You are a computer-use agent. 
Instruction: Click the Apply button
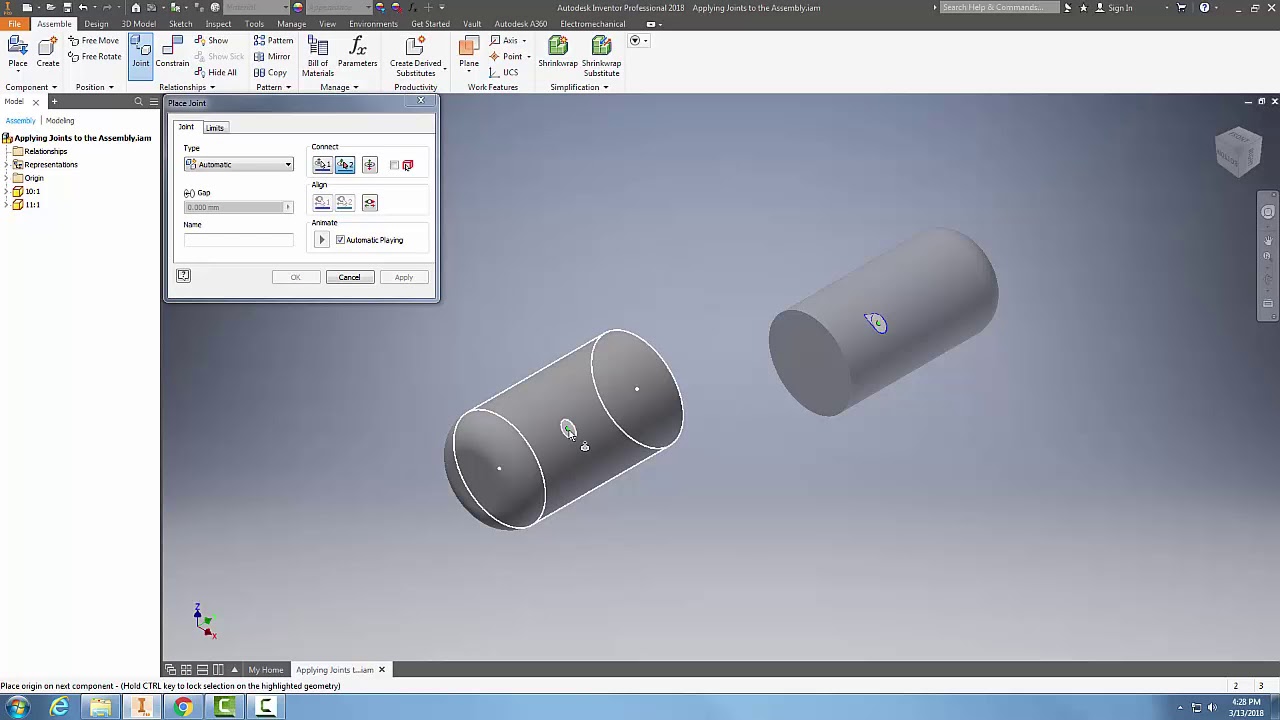[x=403, y=277]
